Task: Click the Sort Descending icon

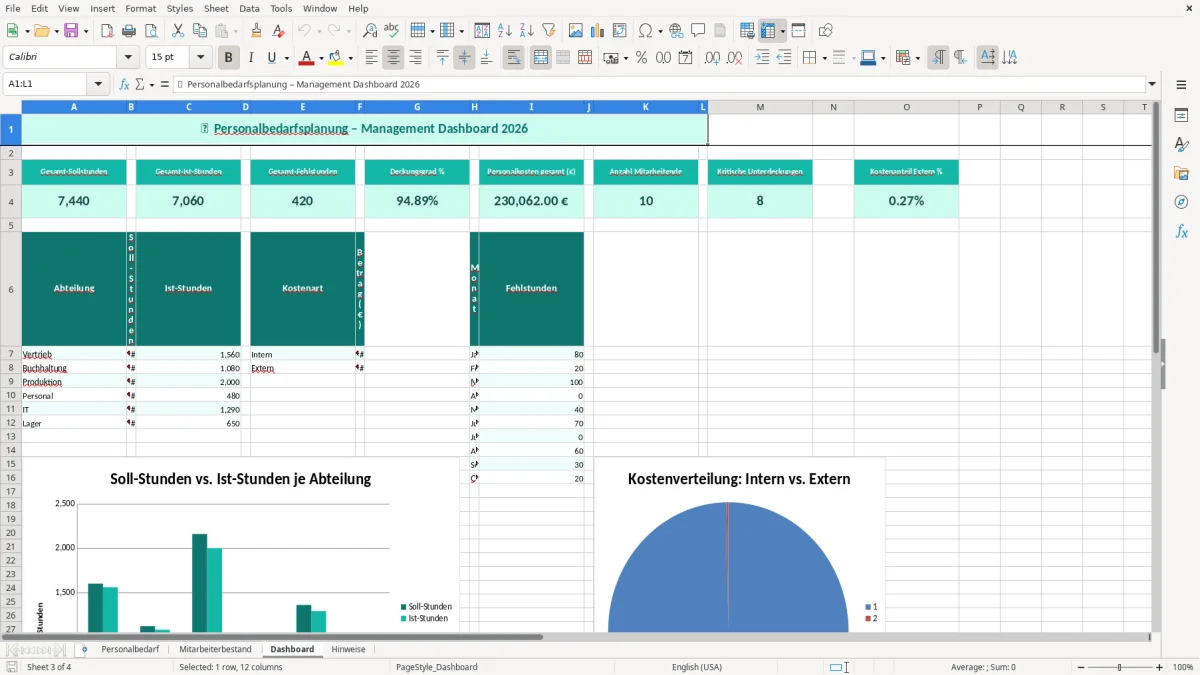Action: (527, 31)
